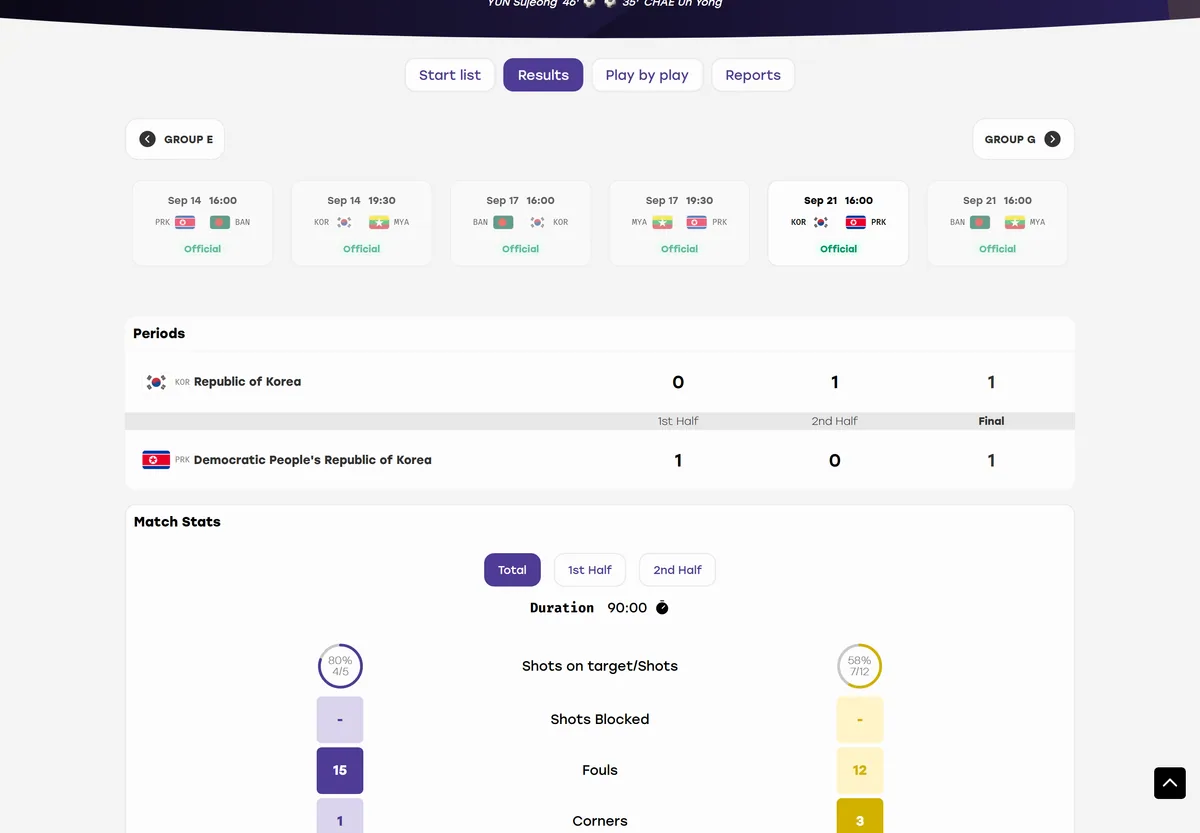The image size is (1200, 833).
Task: Go to previous Group E
Action: [x=175, y=139]
